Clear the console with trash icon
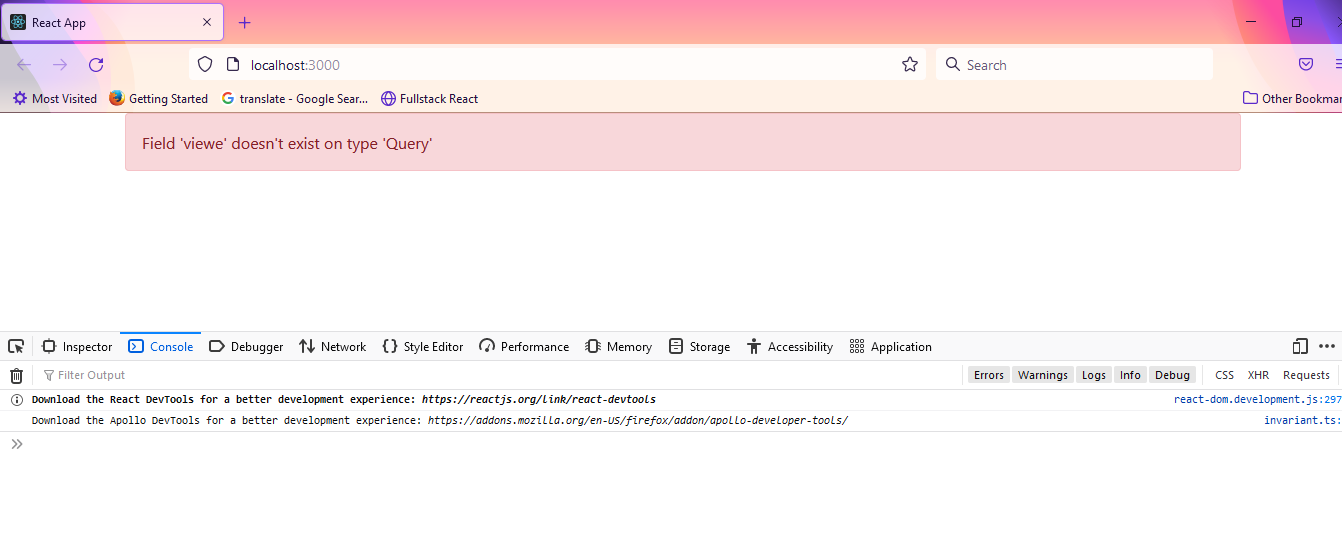Image resolution: width=1342 pixels, height=540 pixels. click(x=16, y=375)
